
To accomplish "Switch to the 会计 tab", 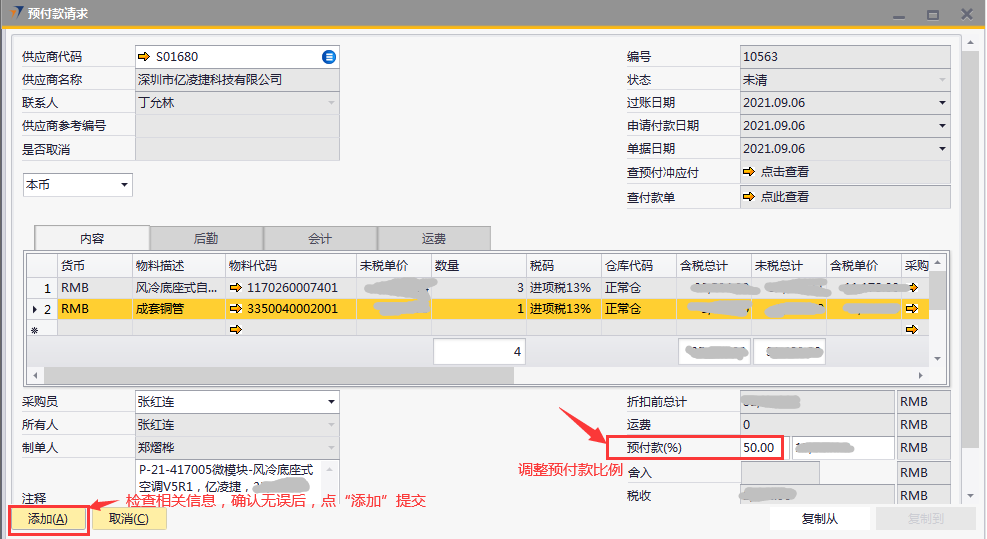I will point(320,238).
